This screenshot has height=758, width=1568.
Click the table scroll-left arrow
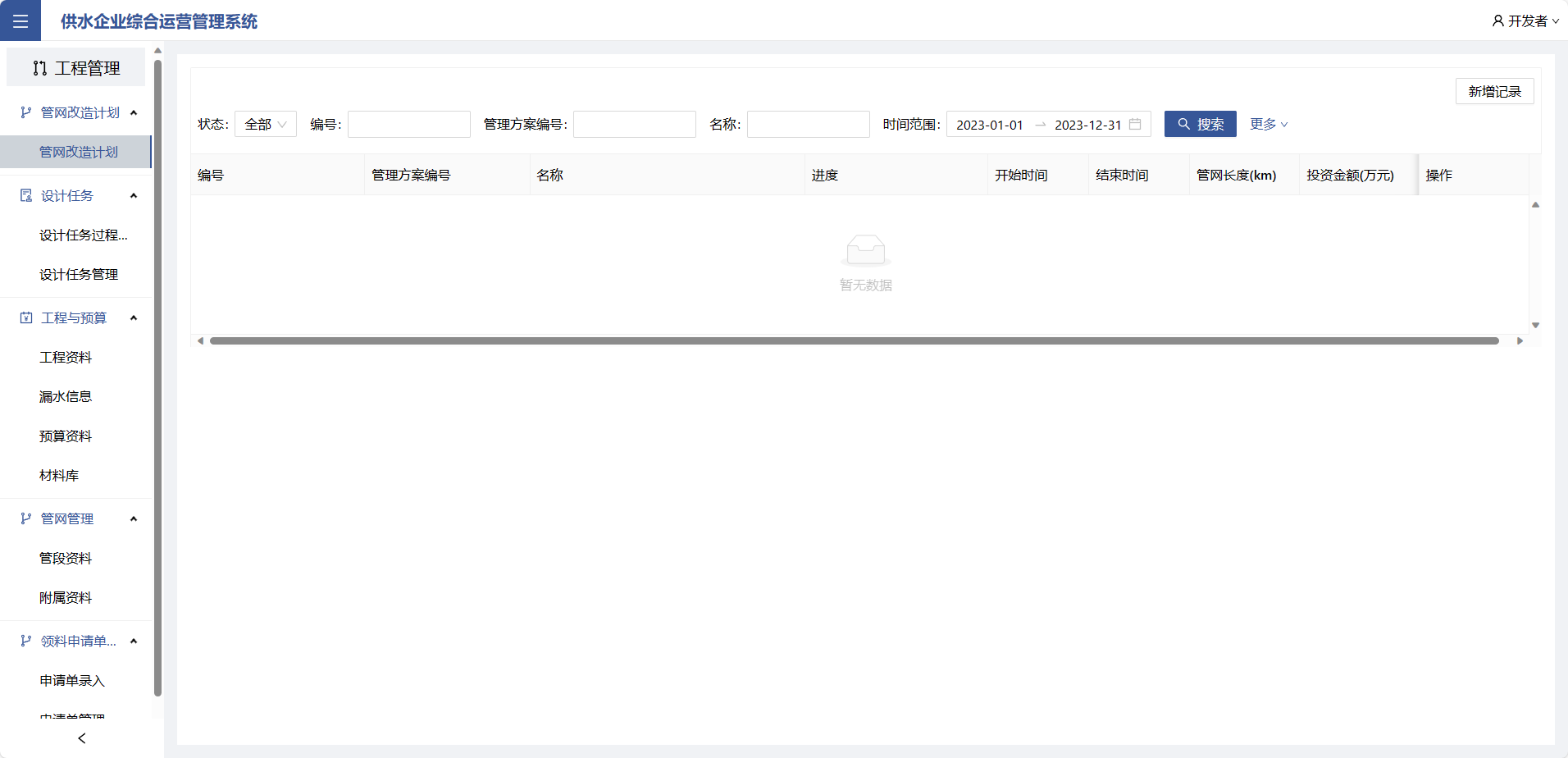click(200, 340)
